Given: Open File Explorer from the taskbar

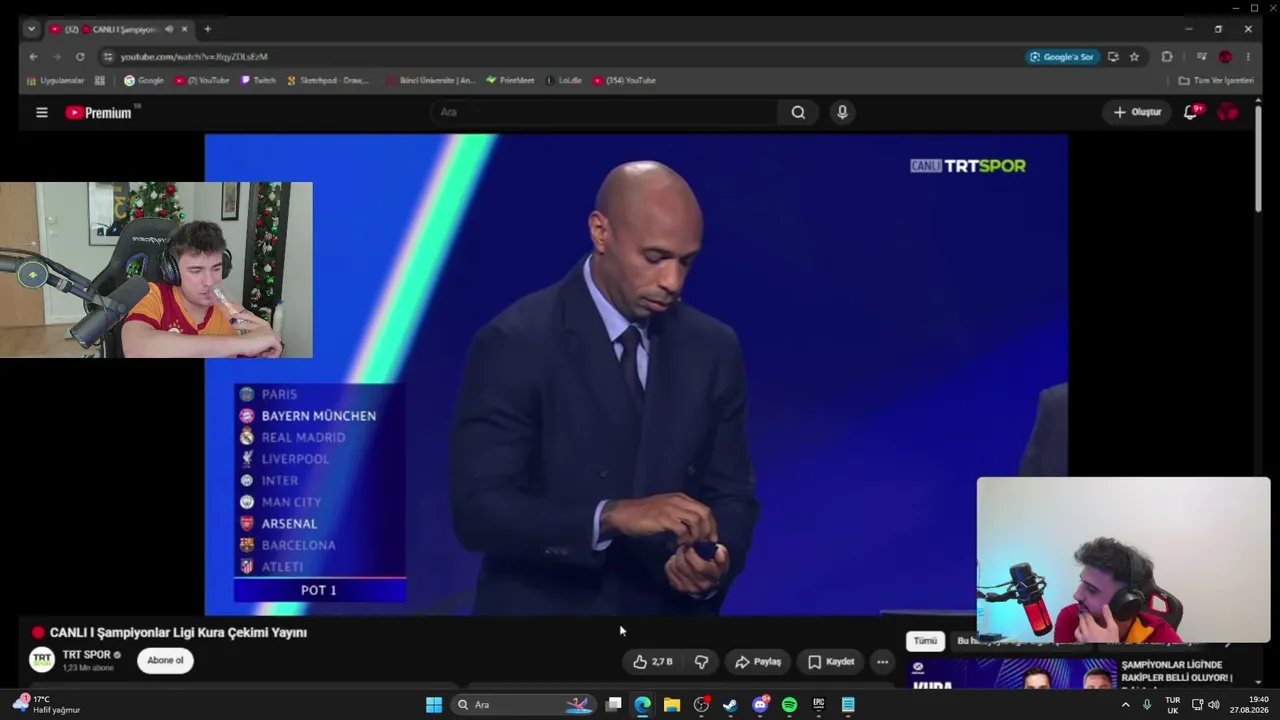Looking at the screenshot, I should [672, 705].
